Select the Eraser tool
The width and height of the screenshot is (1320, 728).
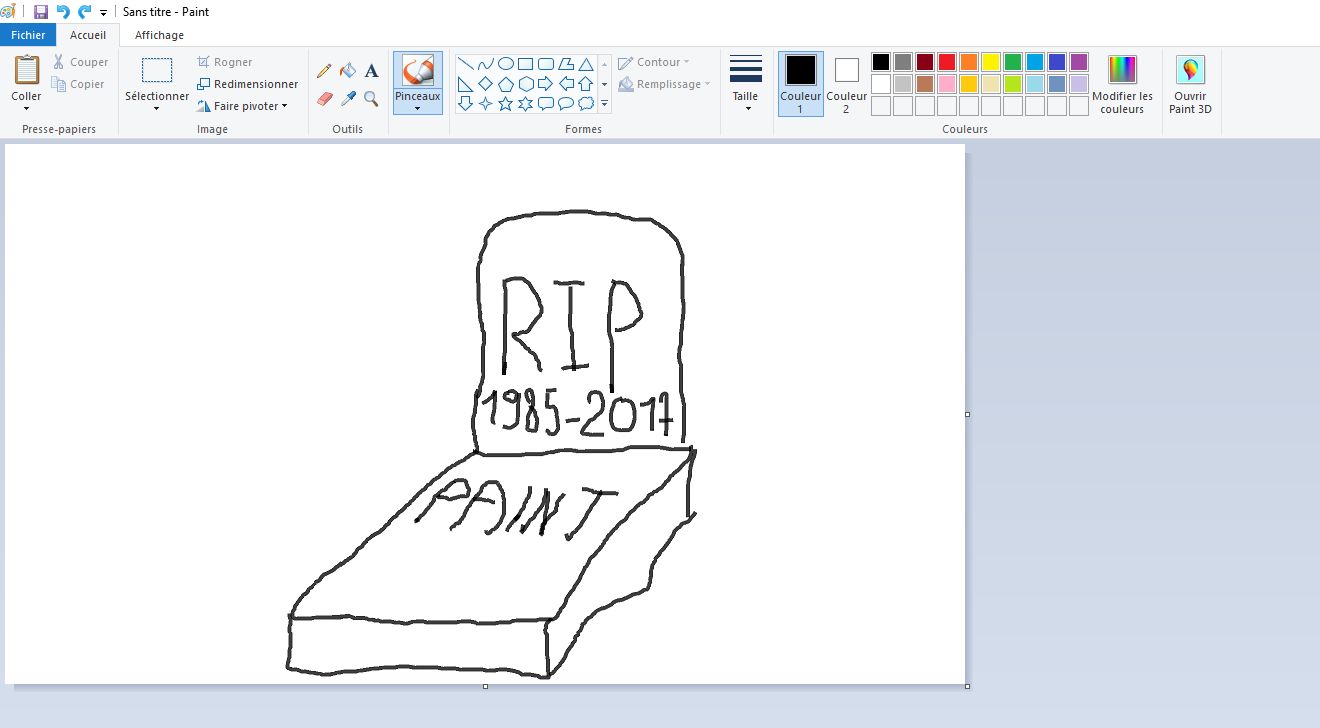point(324,98)
